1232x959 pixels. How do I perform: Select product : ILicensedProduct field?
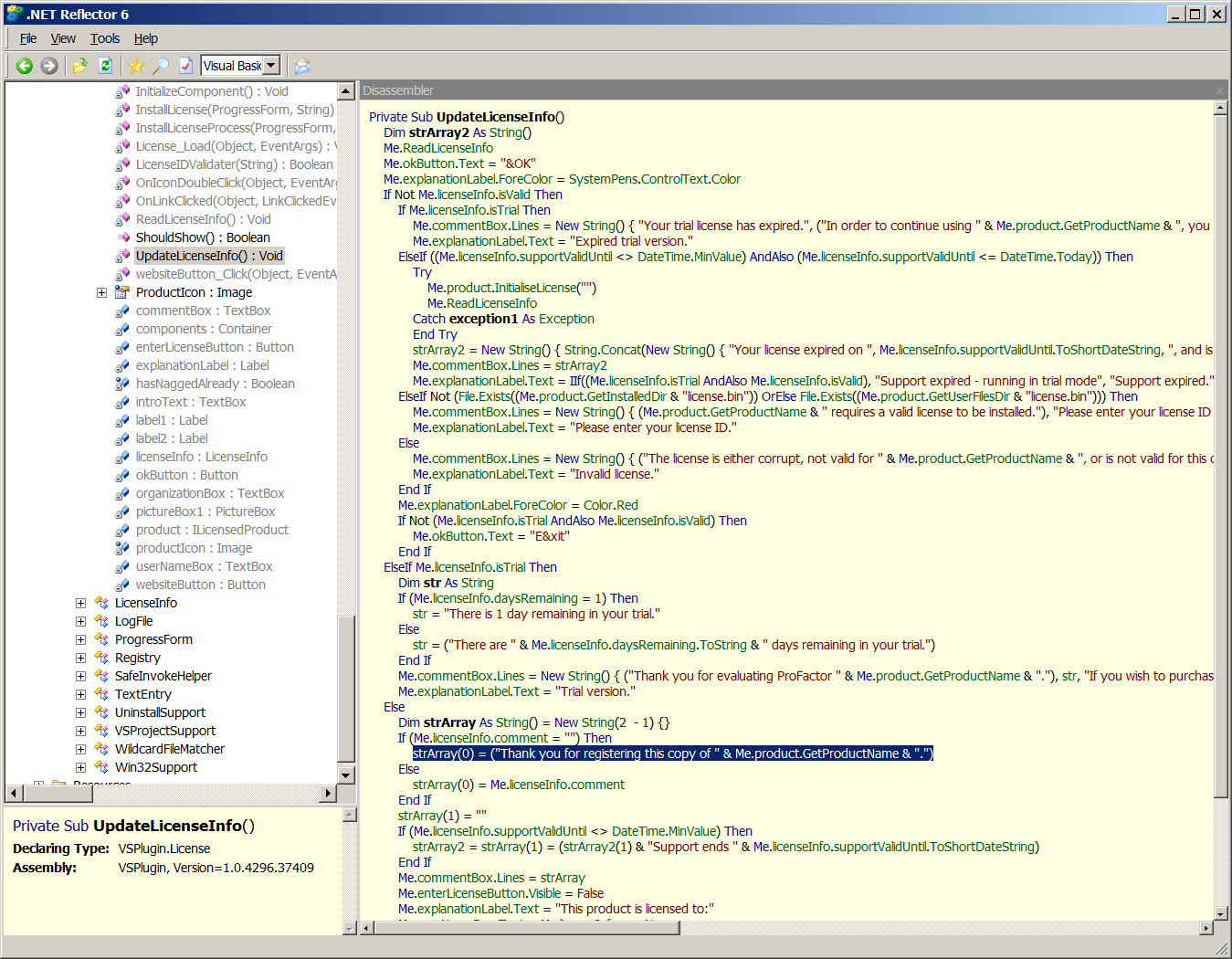click(x=212, y=530)
